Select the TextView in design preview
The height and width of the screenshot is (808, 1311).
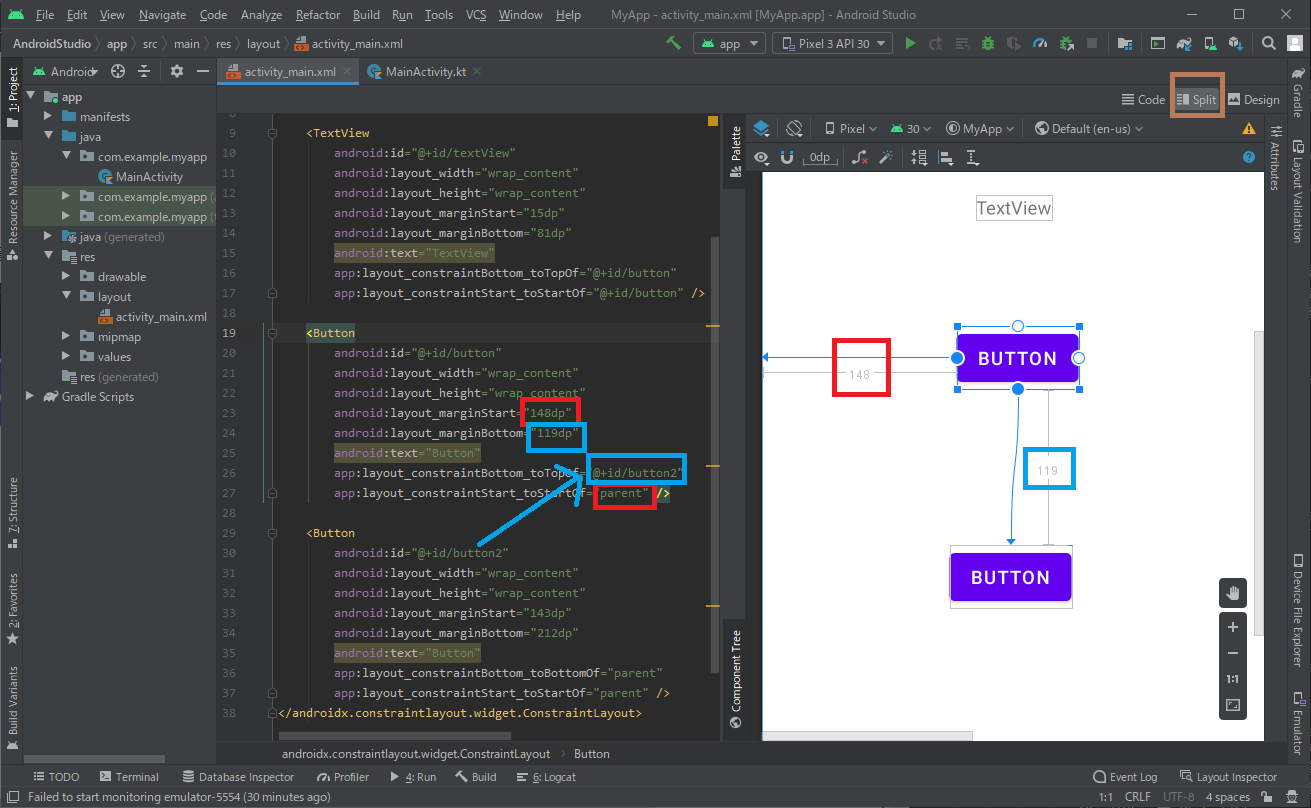click(x=1014, y=208)
